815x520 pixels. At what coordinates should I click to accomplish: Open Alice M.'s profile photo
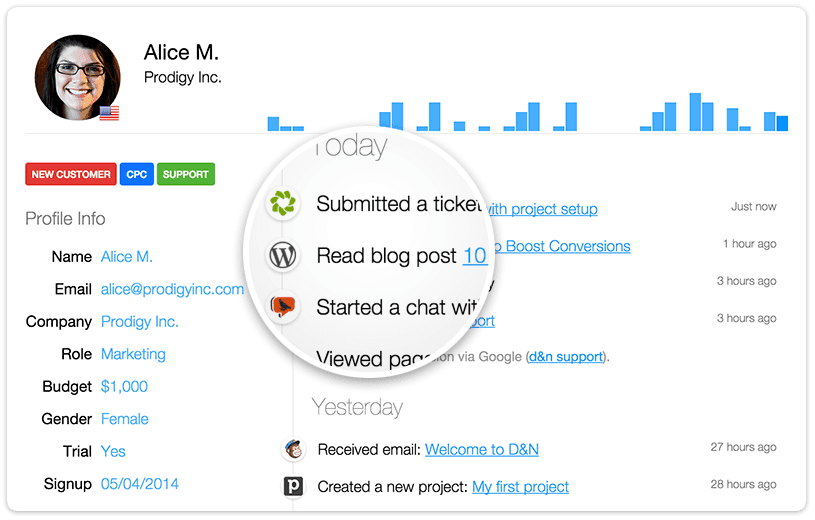click(x=77, y=77)
